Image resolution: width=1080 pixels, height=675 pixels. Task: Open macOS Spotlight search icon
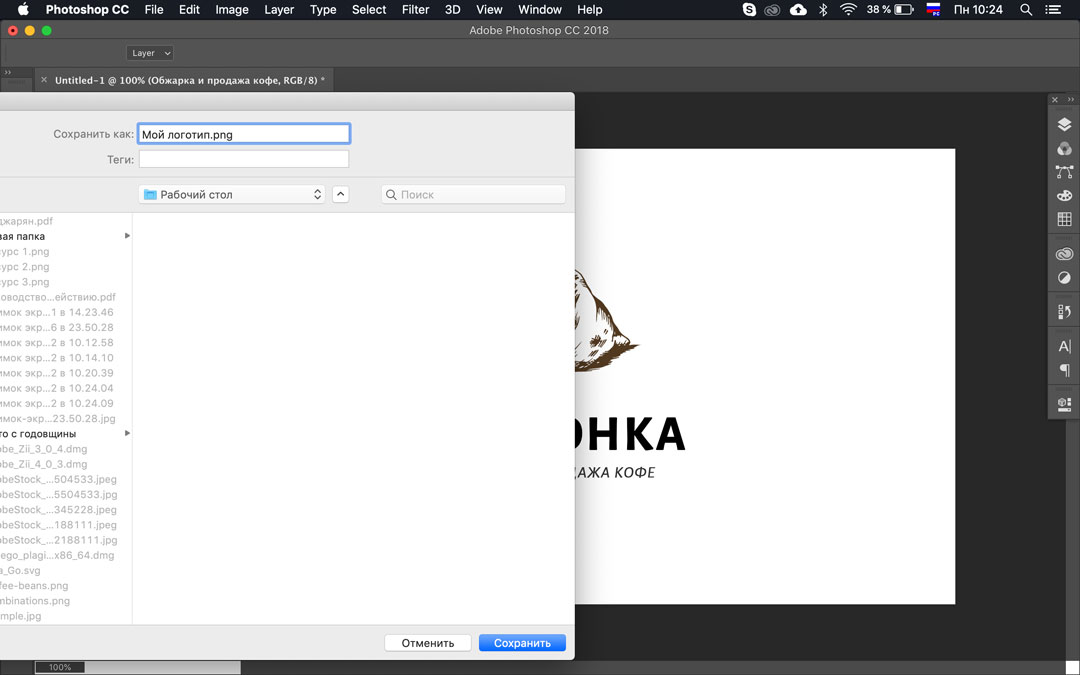tap(1026, 10)
